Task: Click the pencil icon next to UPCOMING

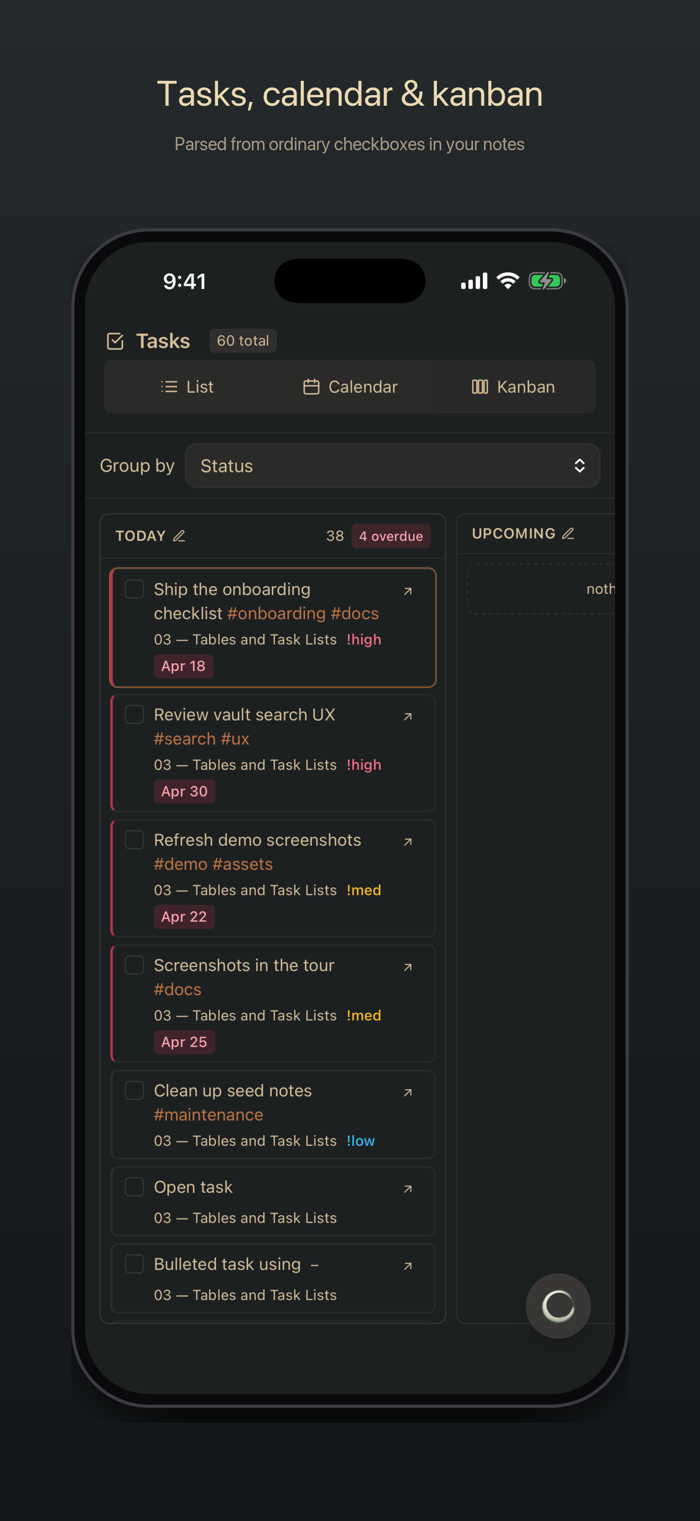Action: click(568, 534)
